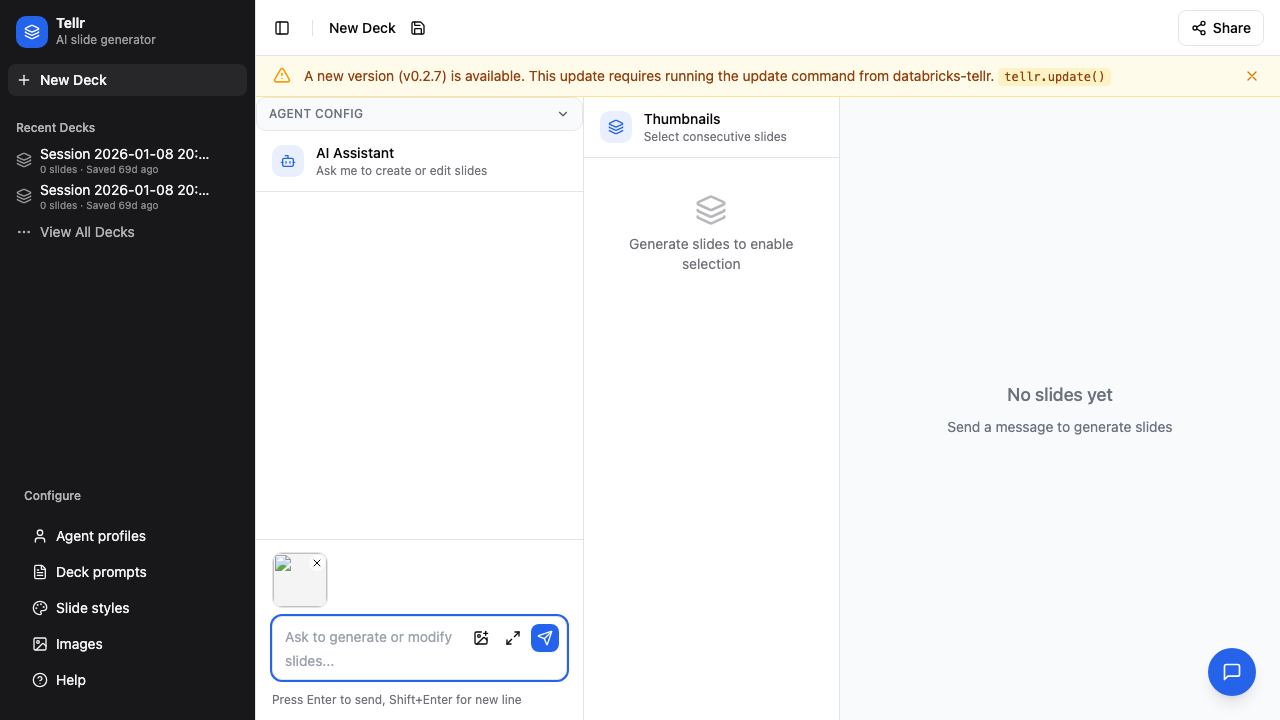Focus the slide generation input field
The image size is (1280, 720).
coord(370,648)
